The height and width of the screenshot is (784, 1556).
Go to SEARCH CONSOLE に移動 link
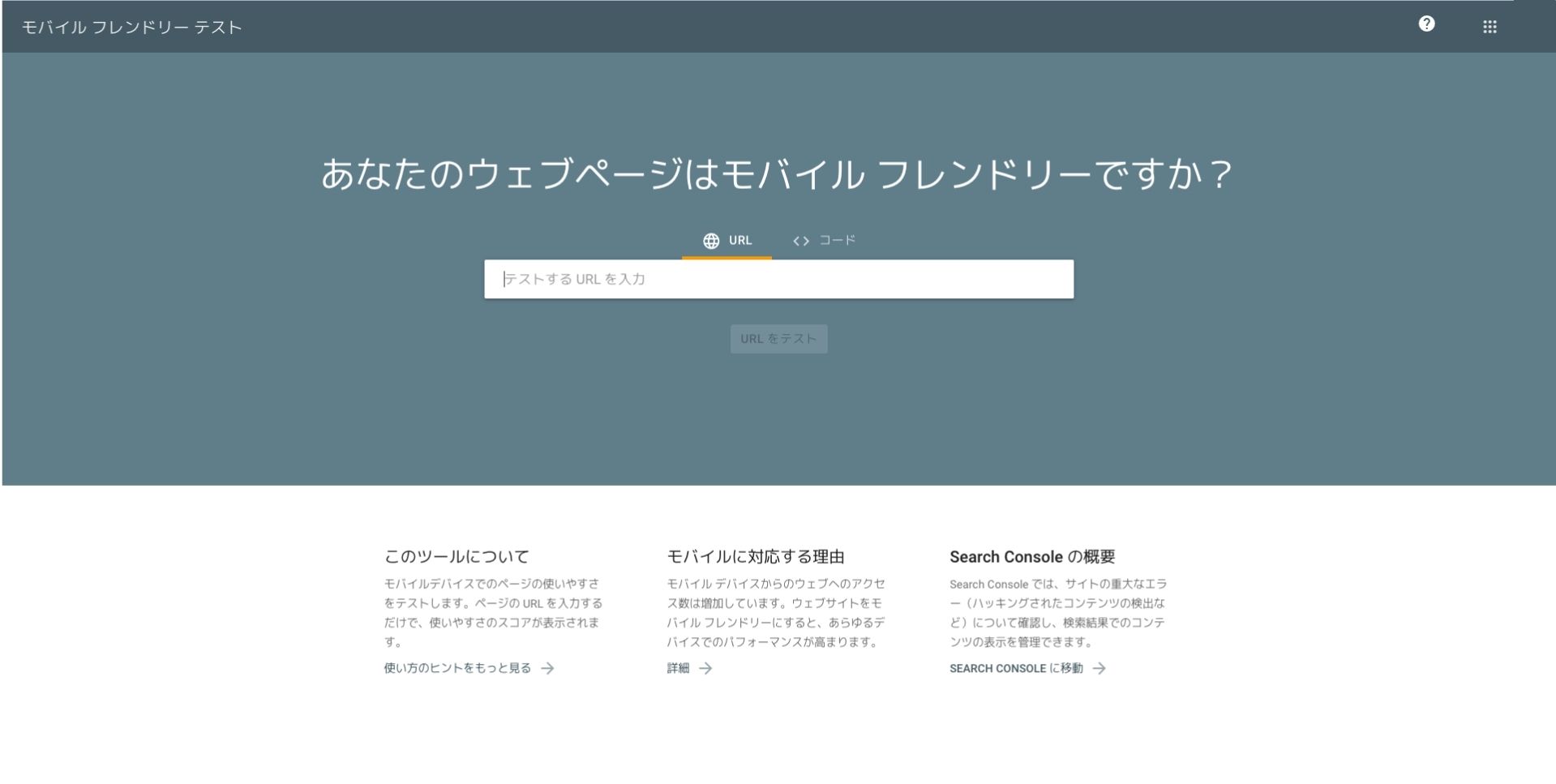pyautogui.click(x=1015, y=668)
